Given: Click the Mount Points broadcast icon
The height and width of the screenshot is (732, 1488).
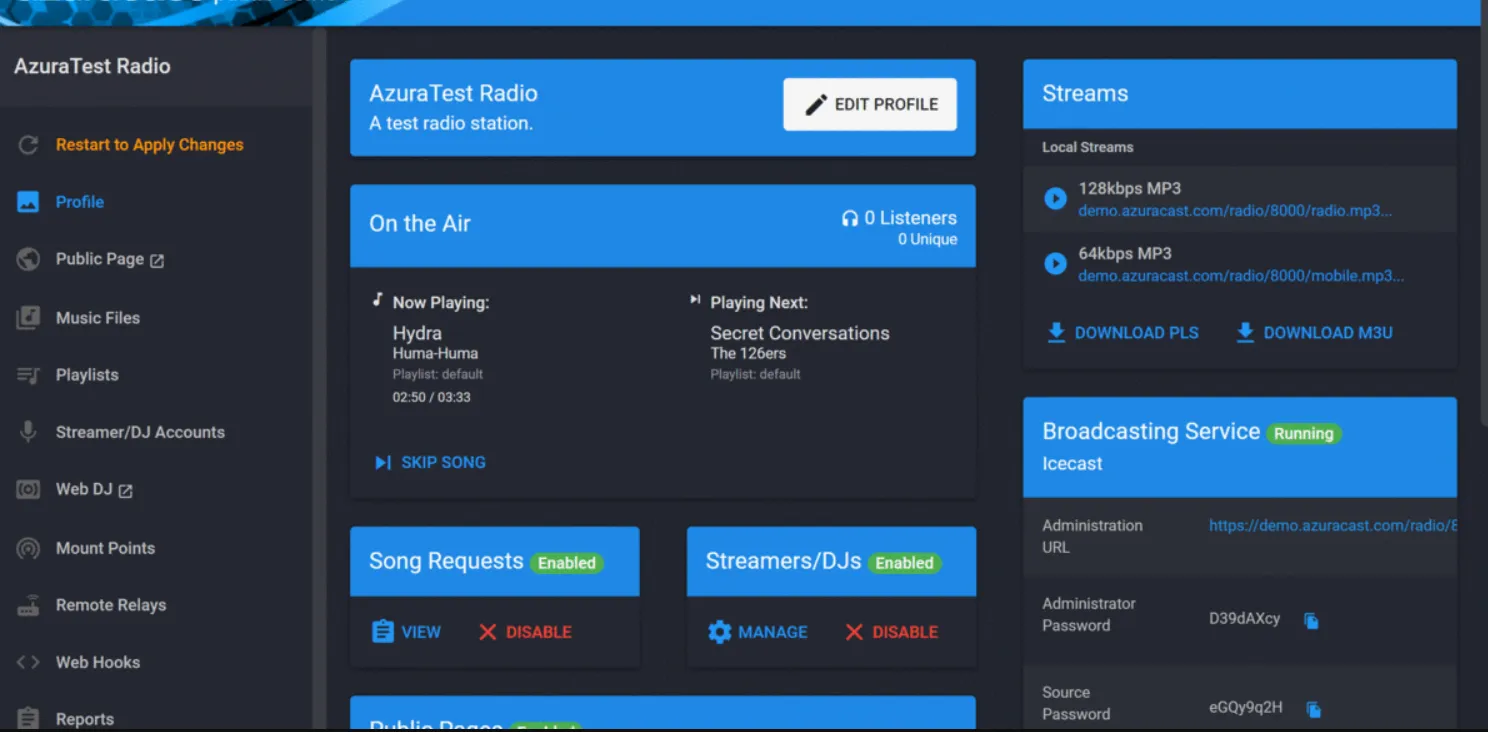Looking at the screenshot, I should click(28, 548).
